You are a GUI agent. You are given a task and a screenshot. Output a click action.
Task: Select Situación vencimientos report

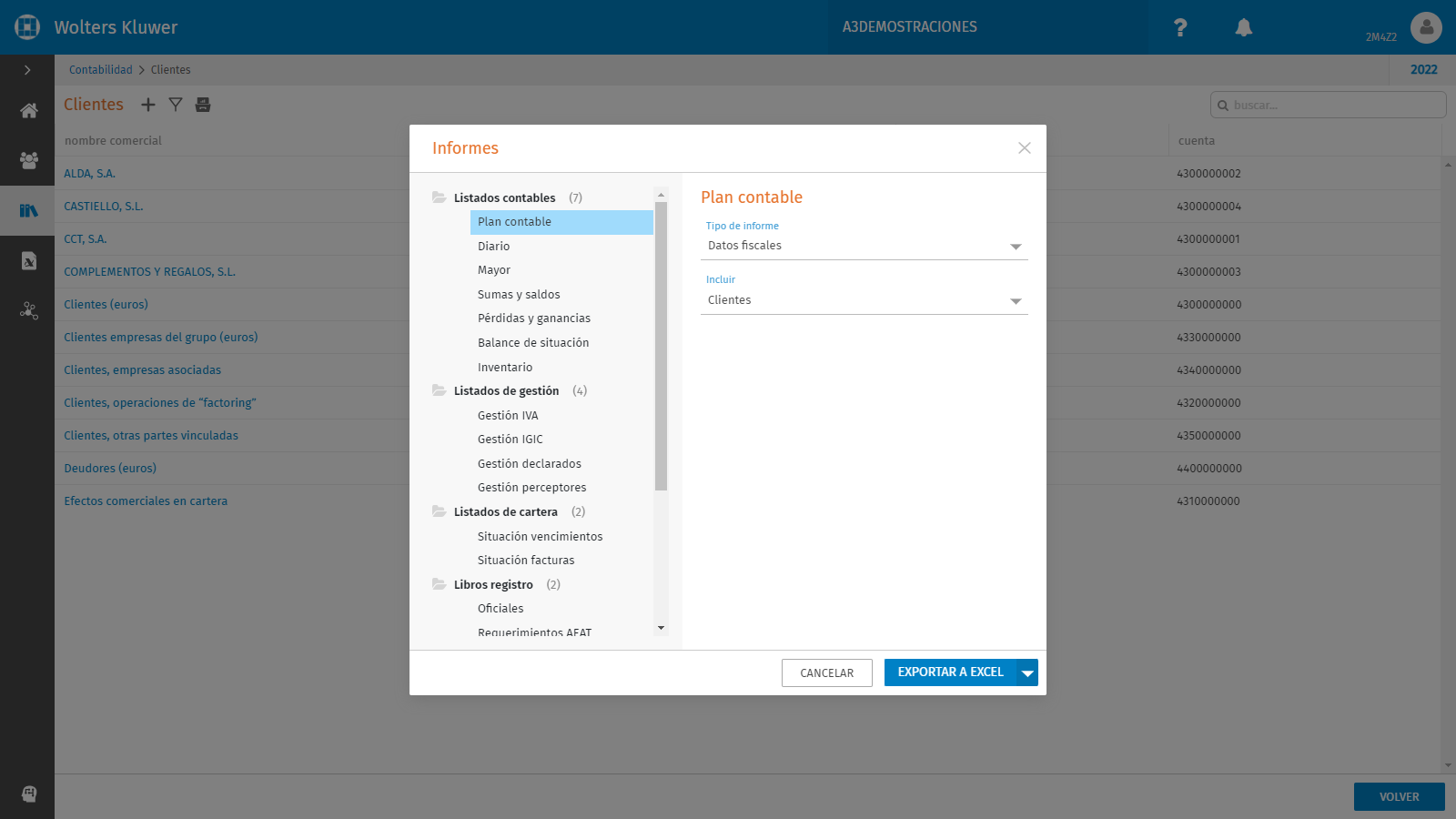[x=540, y=537]
